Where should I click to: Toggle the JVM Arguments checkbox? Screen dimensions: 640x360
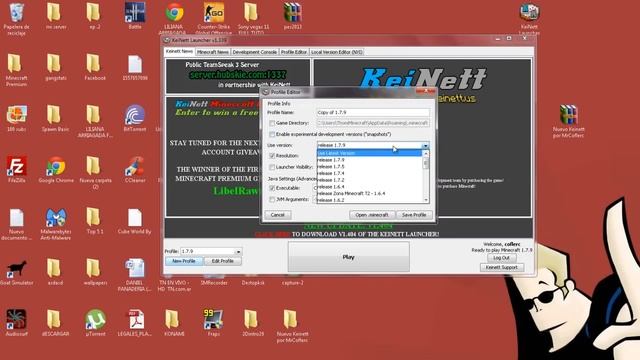click(272, 199)
